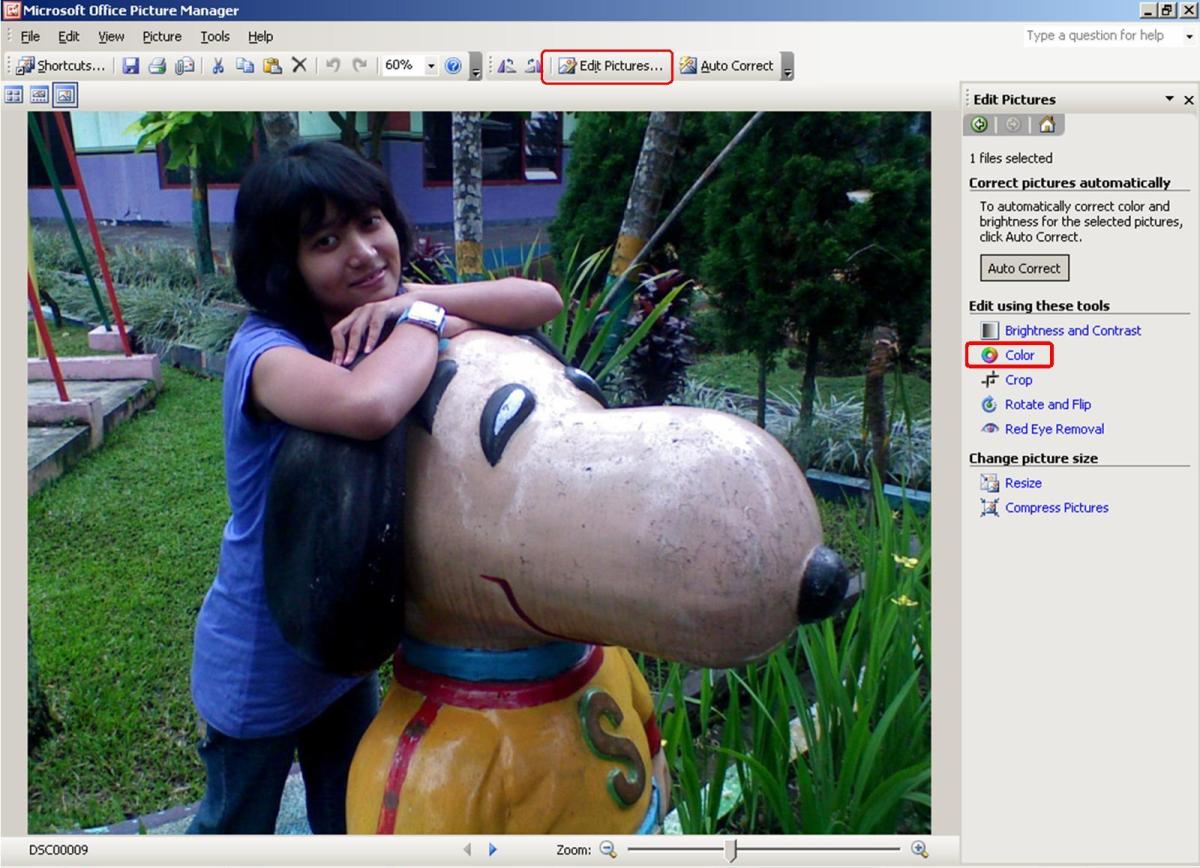Switch to Thumbnail view
This screenshot has width=1200, height=868.
[x=14, y=95]
